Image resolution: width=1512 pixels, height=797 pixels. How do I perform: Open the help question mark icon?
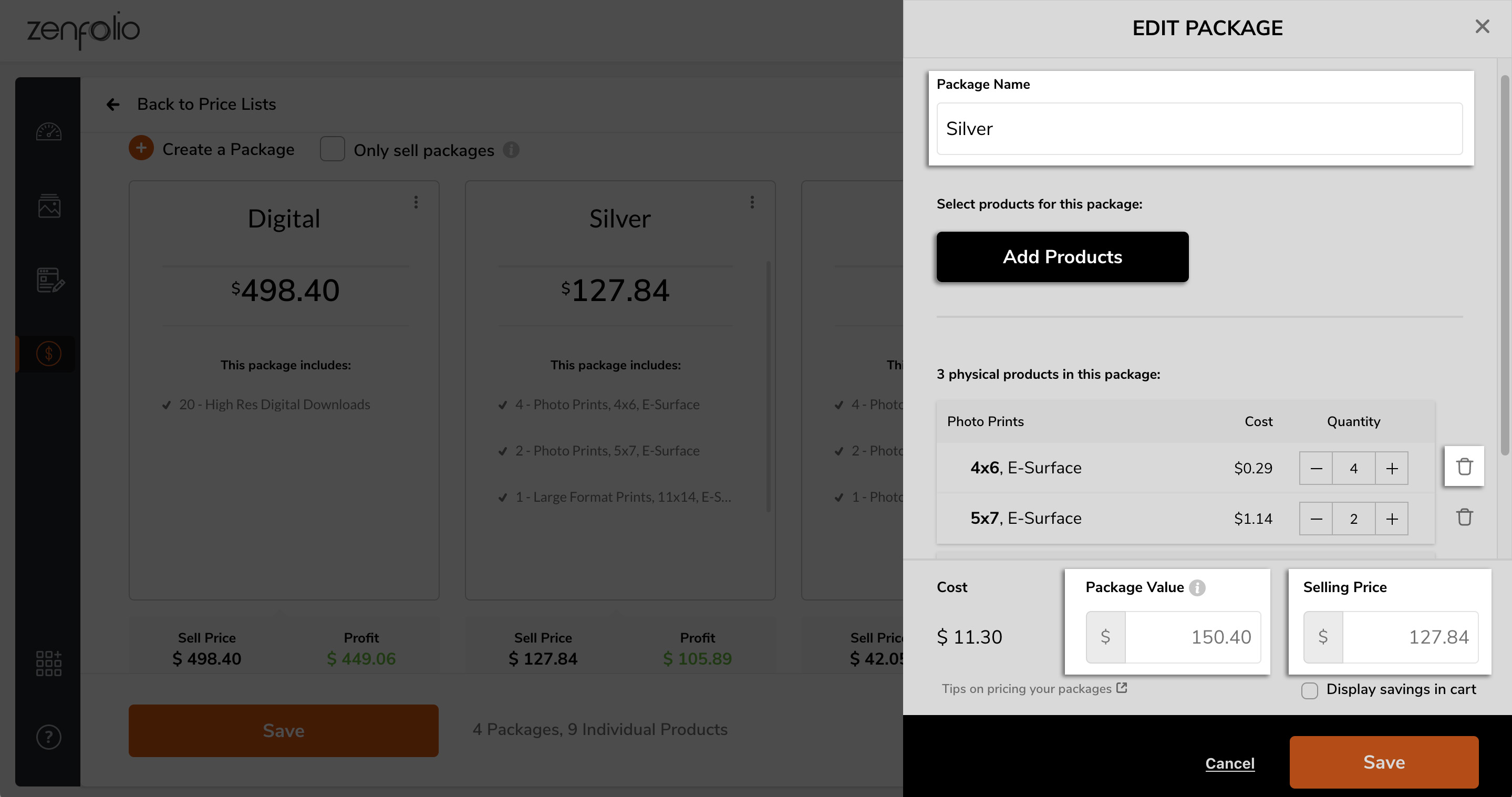click(x=49, y=737)
